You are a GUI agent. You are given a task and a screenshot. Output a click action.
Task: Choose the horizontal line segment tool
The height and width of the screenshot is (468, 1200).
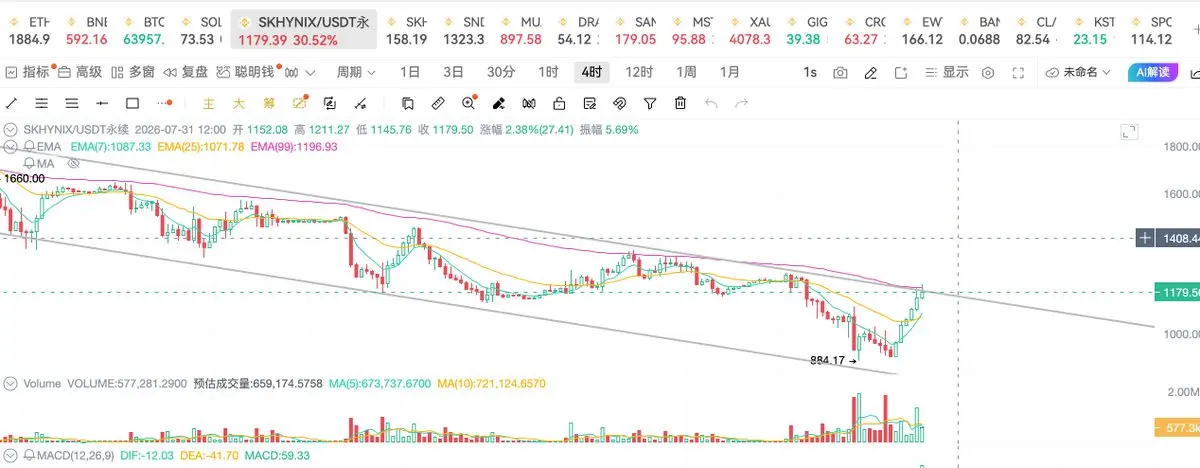tap(102, 103)
